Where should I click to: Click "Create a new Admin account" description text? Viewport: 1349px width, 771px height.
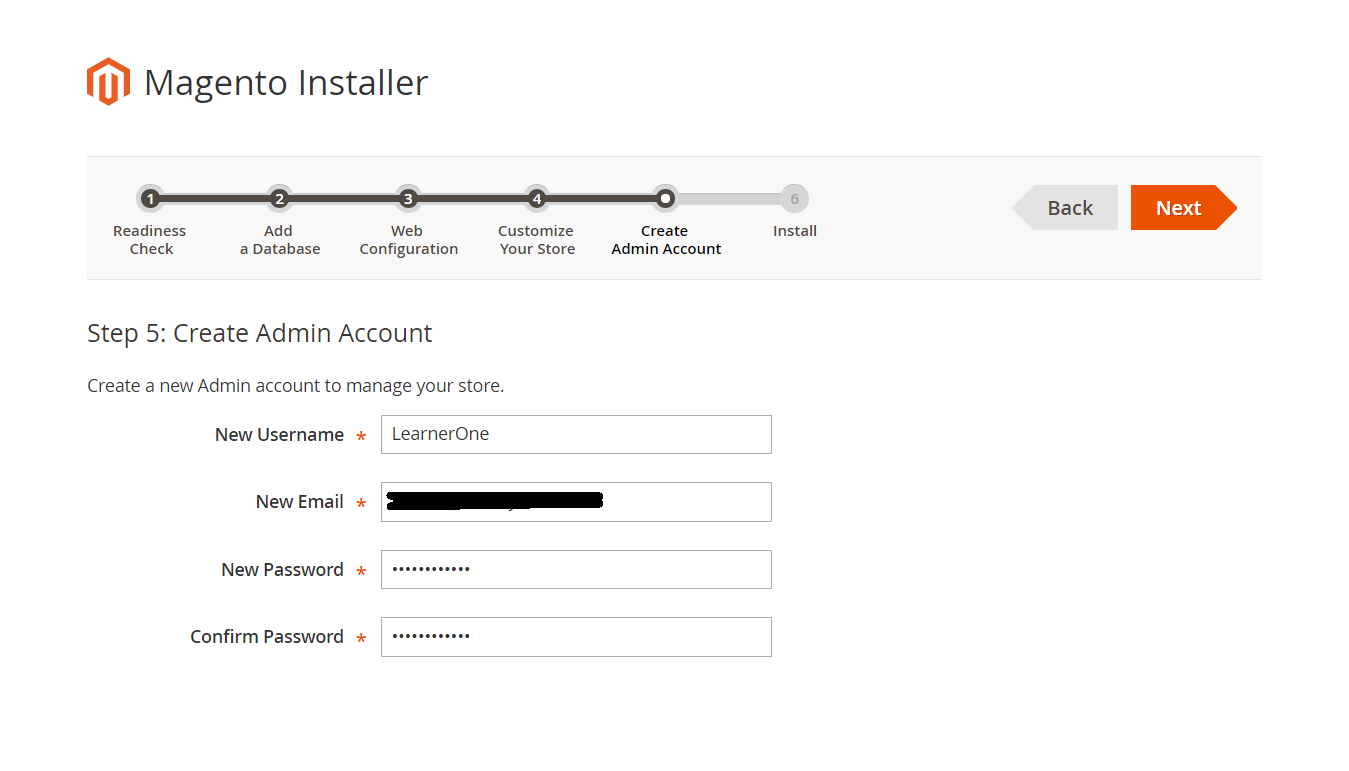click(295, 386)
